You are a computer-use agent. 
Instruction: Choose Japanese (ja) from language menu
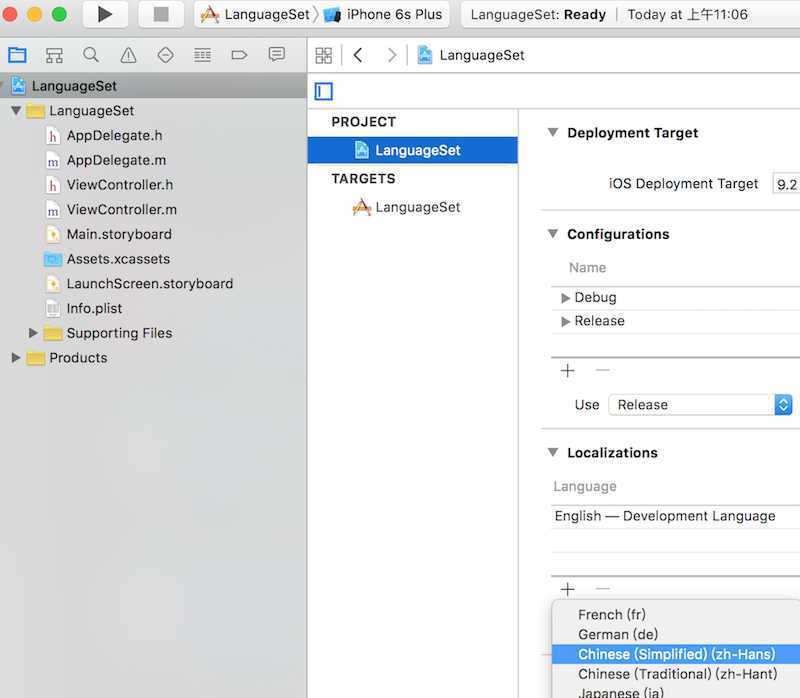(676, 692)
